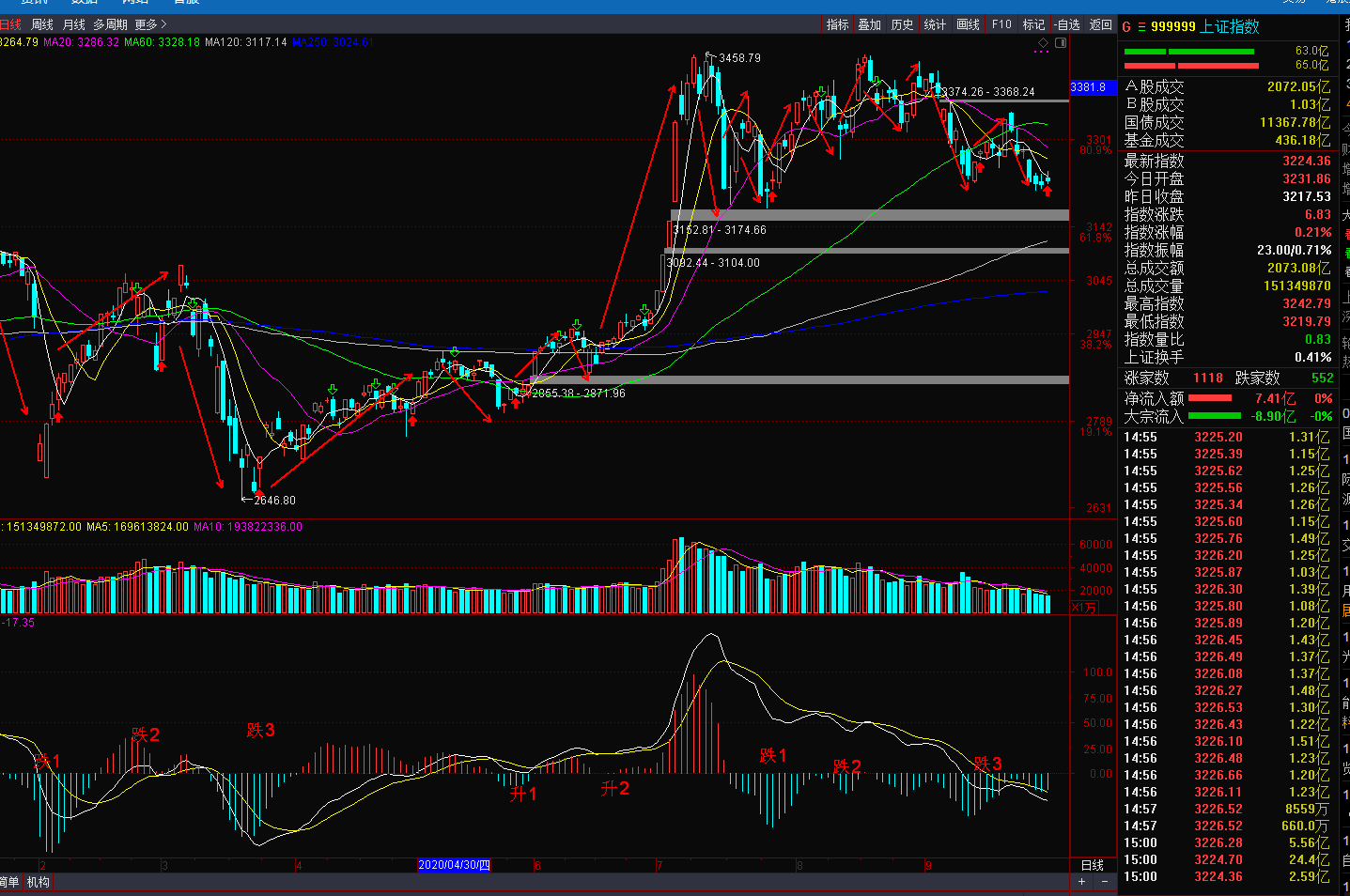1350x896 pixels.
Task: Click the 基金成交 row
Action: (x=1227, y=140)
